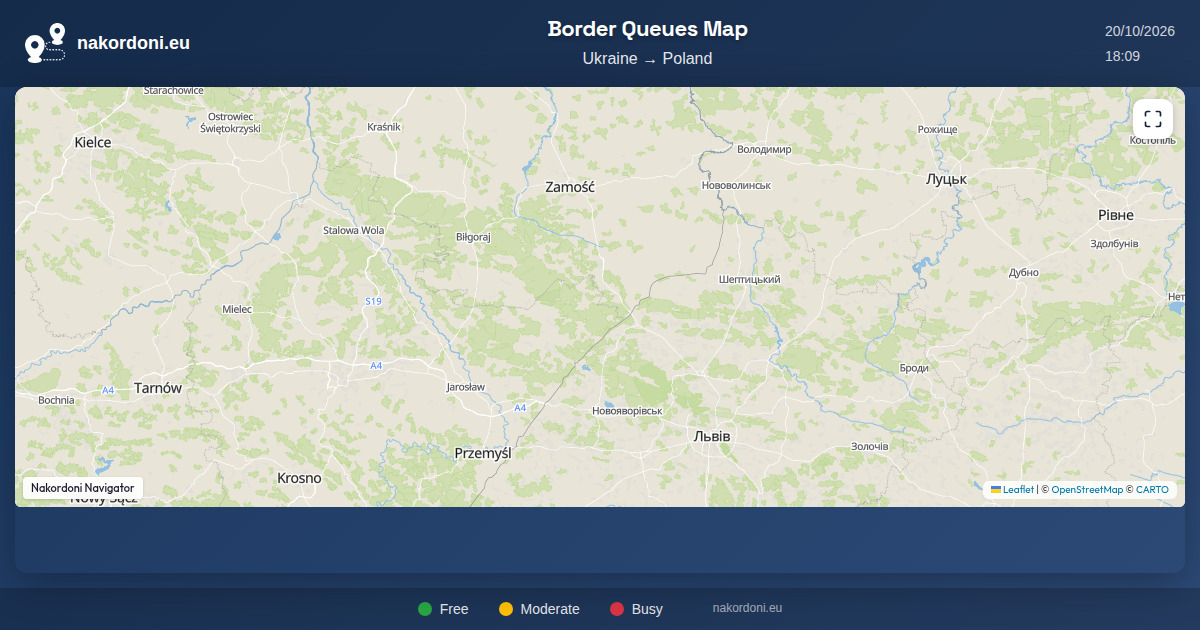Click Przemyśl city label on map

[483, 453]
